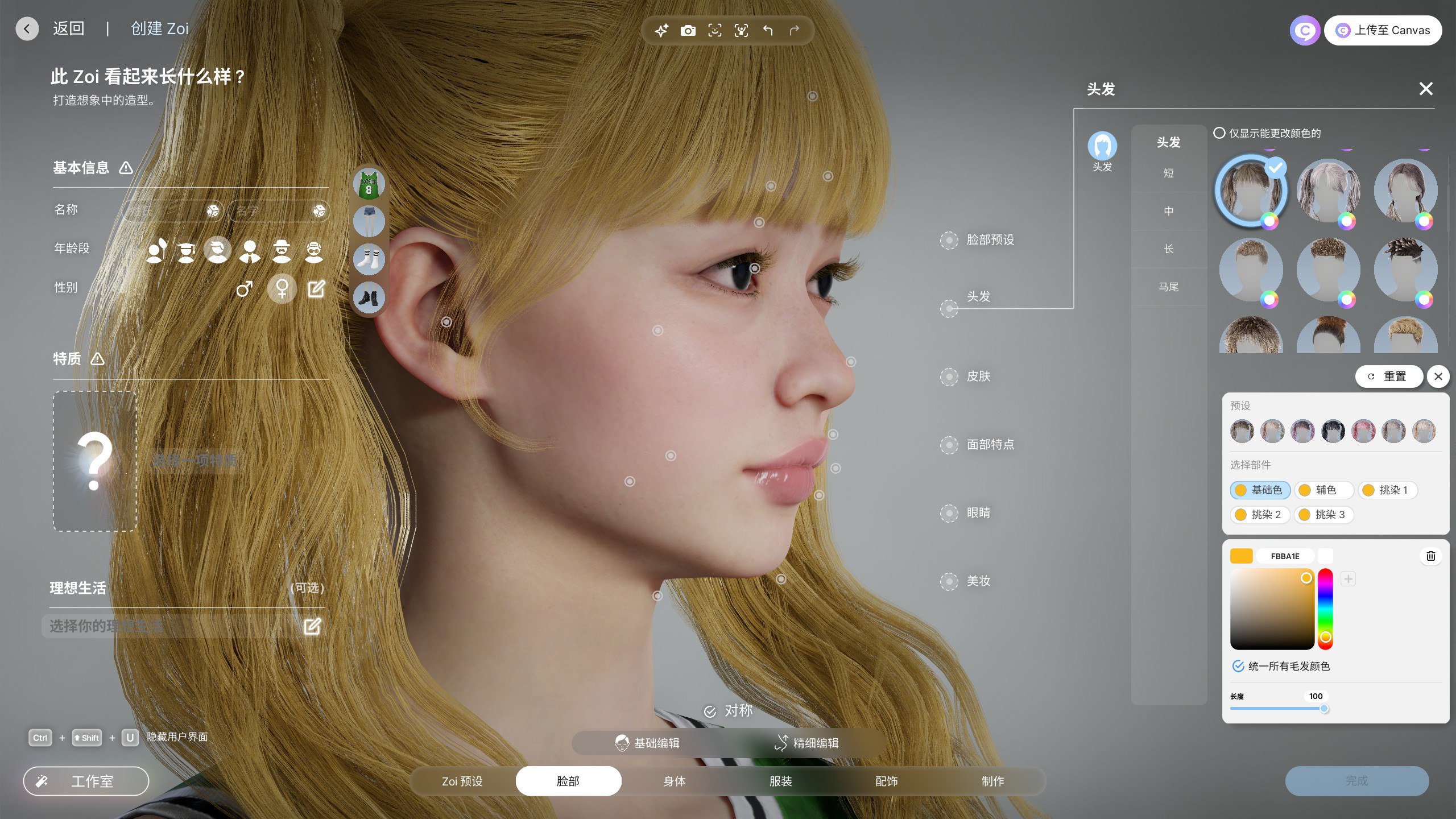1456x819 pixels.
Task: Randomize last name with the dice icon
Action: click(213, 211)
